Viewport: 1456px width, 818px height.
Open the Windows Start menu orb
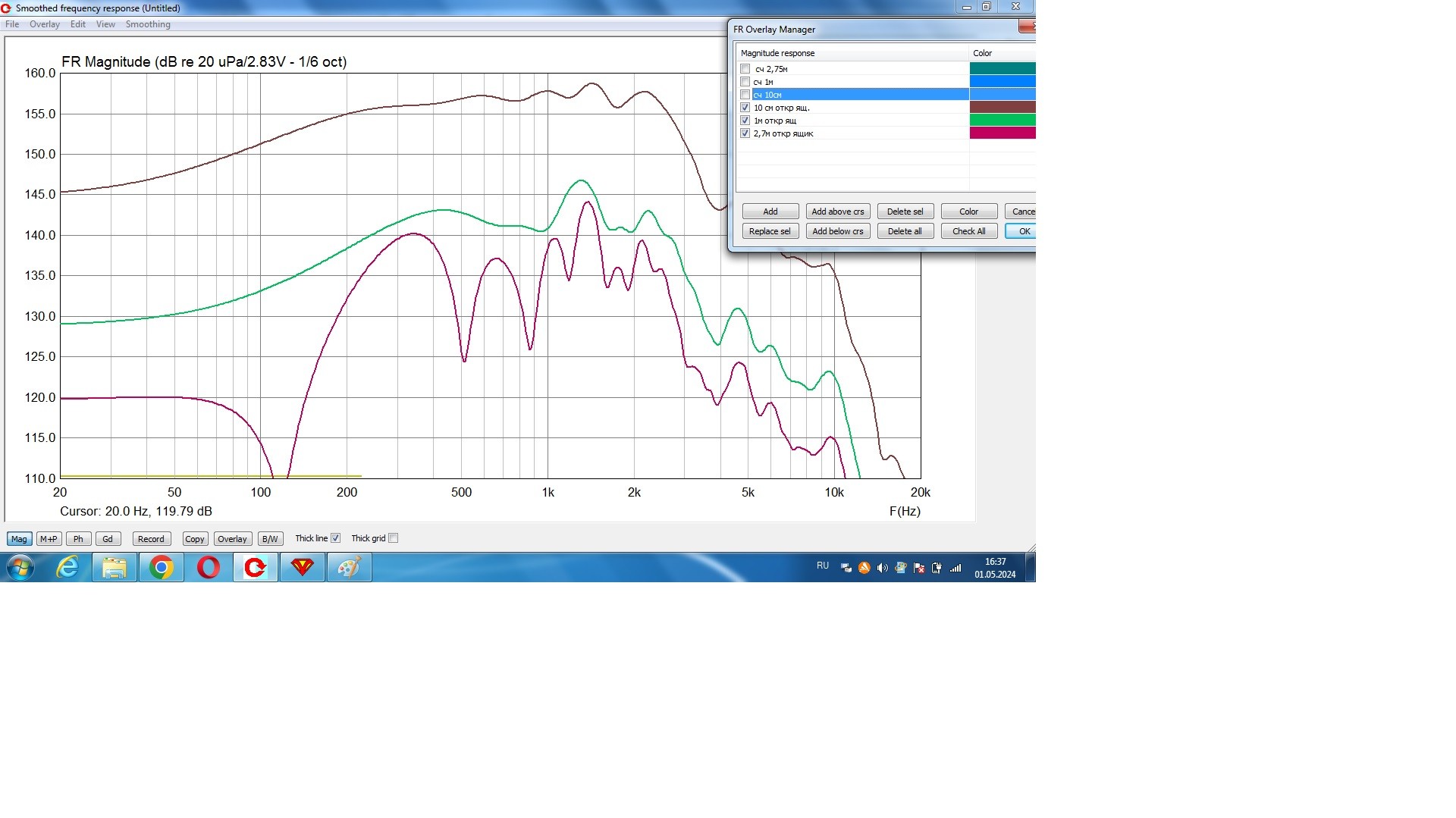point(20,567)
